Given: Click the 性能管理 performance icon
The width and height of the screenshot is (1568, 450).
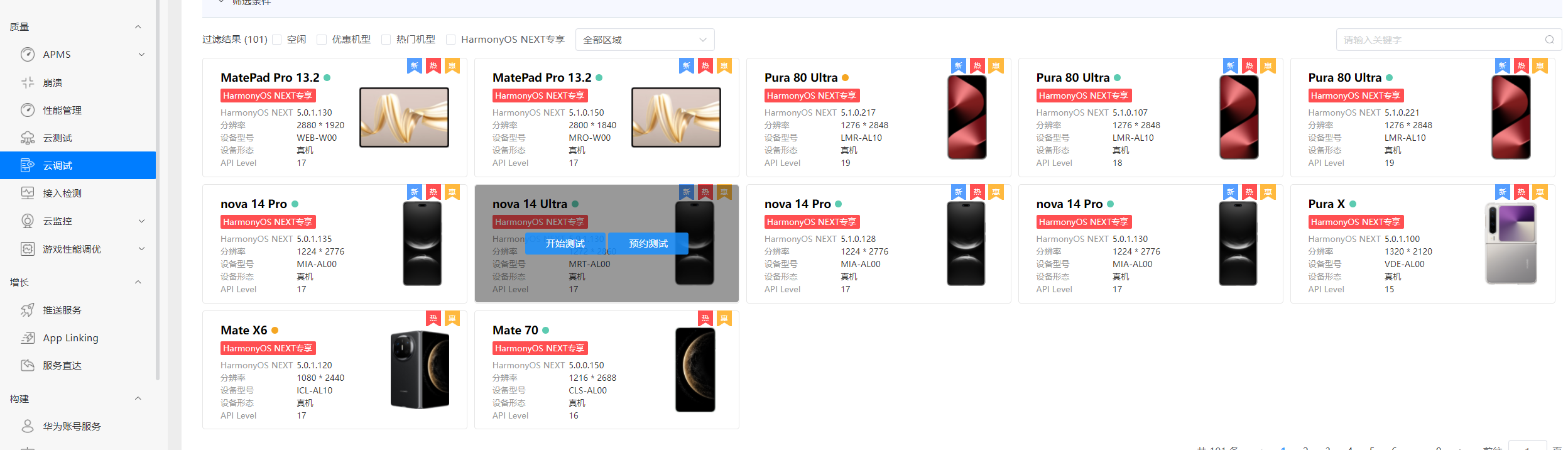Looking at the screenshot, I should (28, 110).
